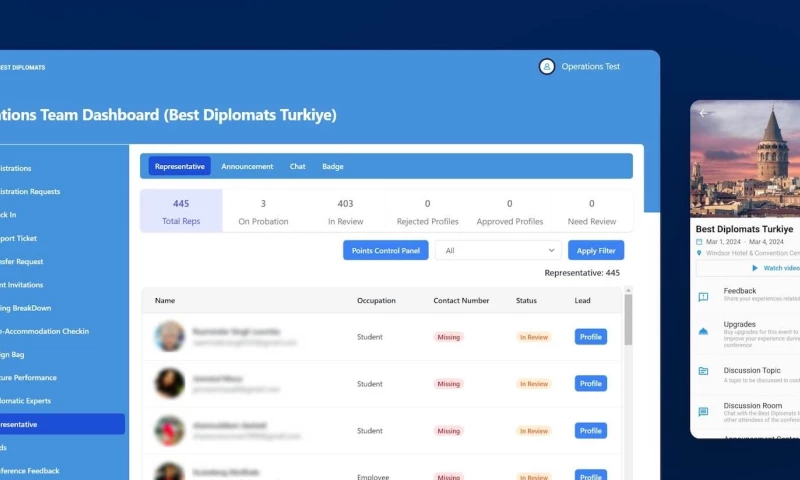Click the first representative's avatar photo
800x480 pixels.
click(169, 336)
